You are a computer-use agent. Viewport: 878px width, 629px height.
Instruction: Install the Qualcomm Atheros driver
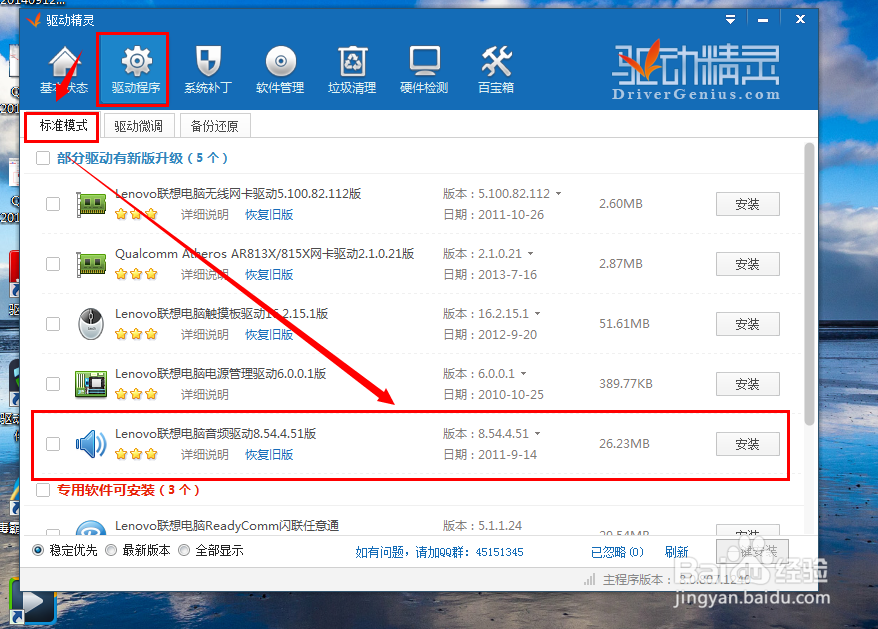pos(748,264)
